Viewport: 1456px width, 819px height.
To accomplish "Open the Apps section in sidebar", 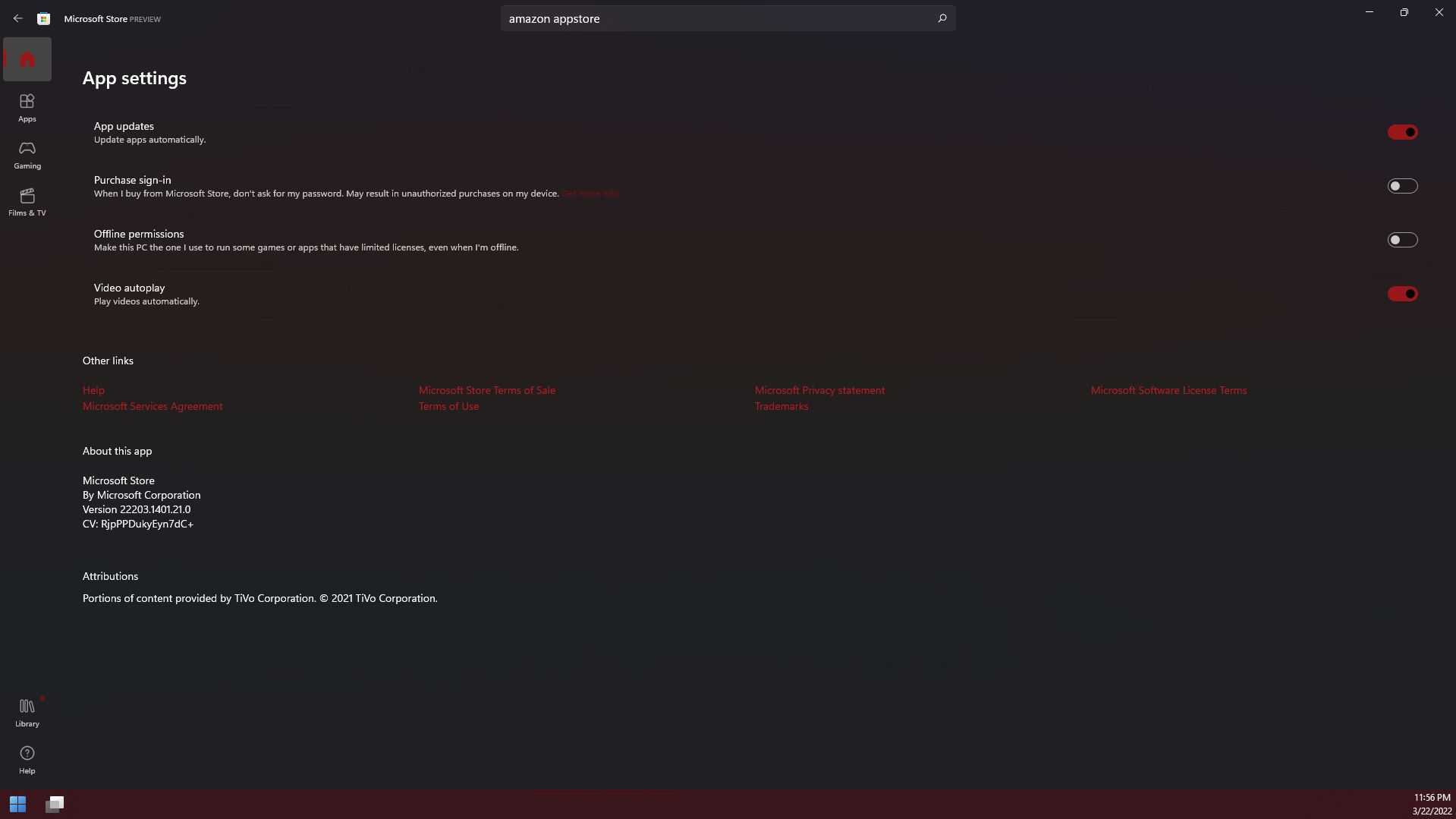I will [x=27, y=108].
